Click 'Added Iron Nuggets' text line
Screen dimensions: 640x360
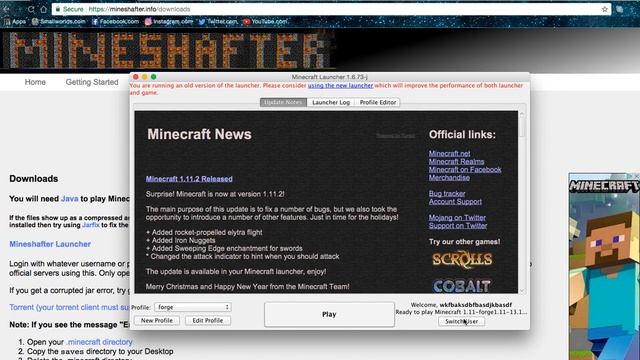coord(180,240)
